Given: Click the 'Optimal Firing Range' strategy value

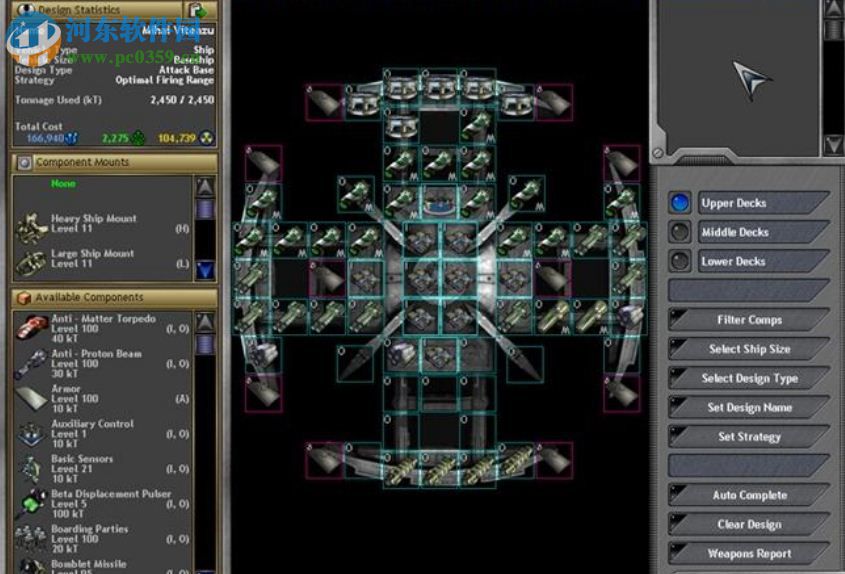Looking at the screenshot, I should [x=164, y=80].
